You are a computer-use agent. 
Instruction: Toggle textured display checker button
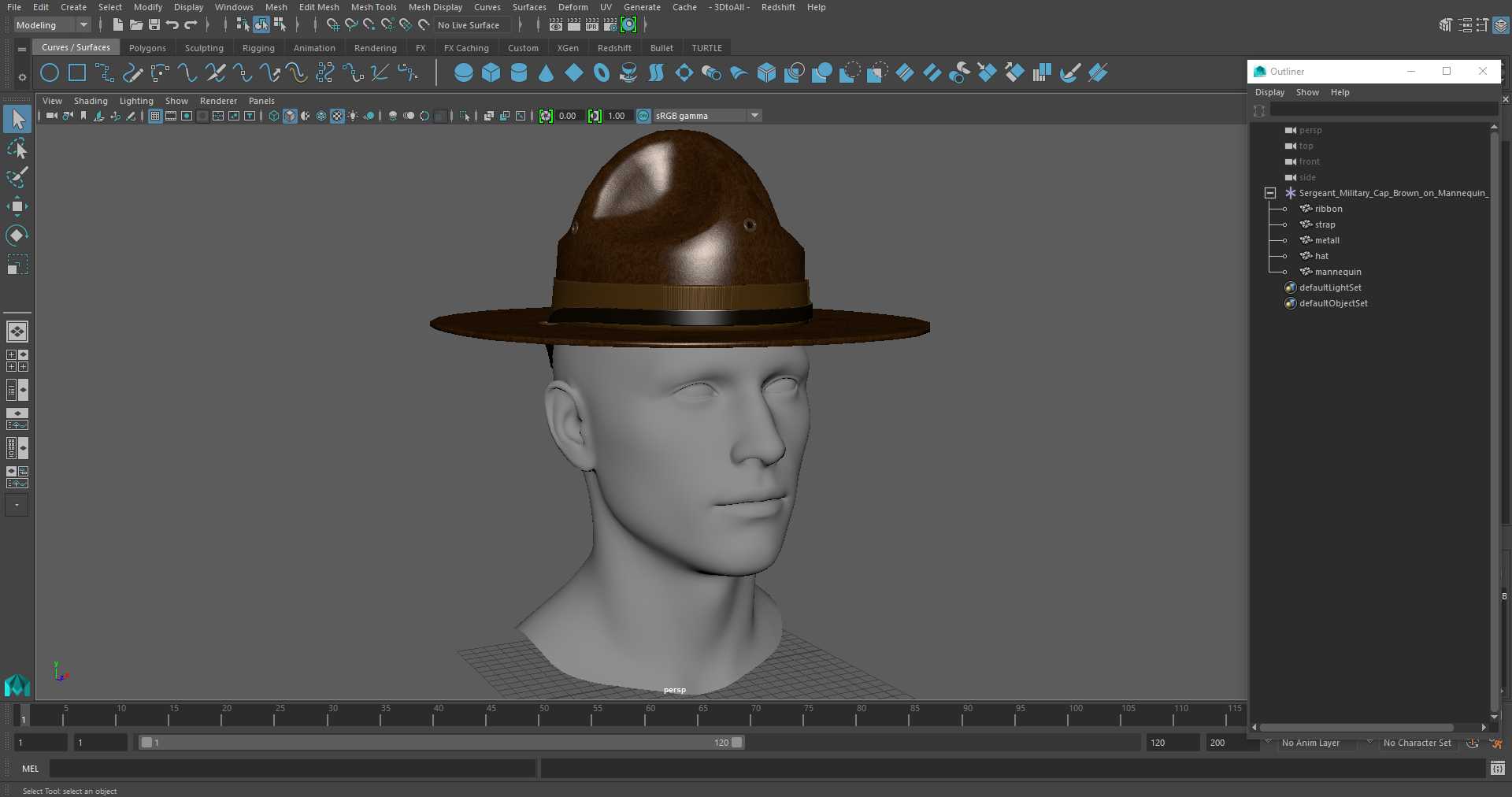point(337,116)
